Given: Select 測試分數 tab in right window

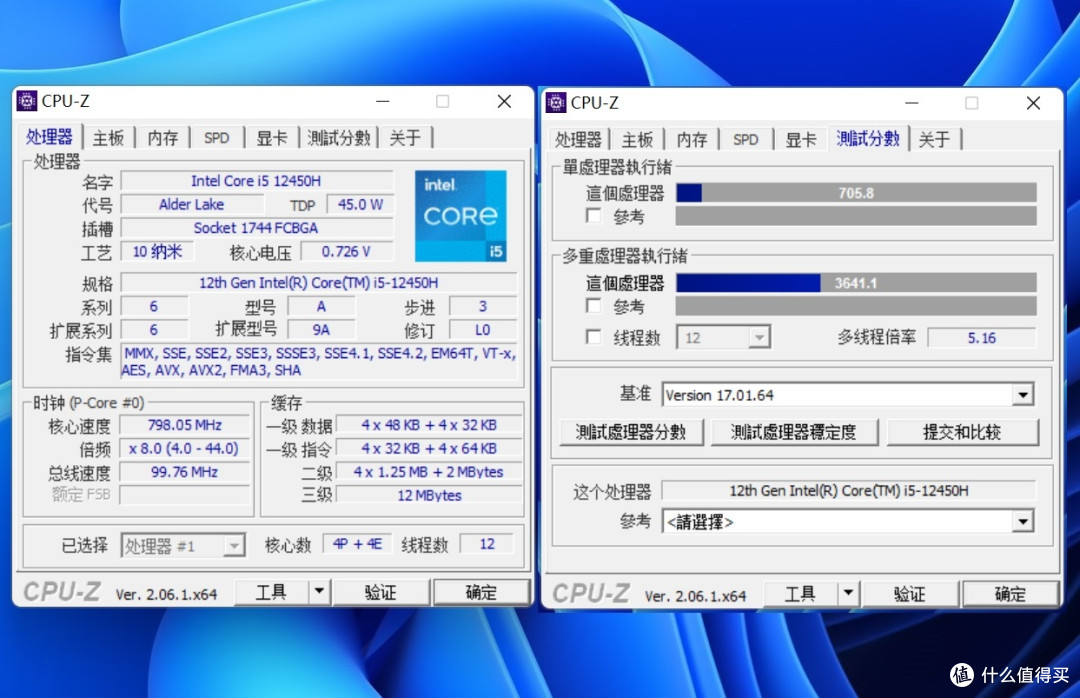Looking at the screenshot, I should click(868, 138).
